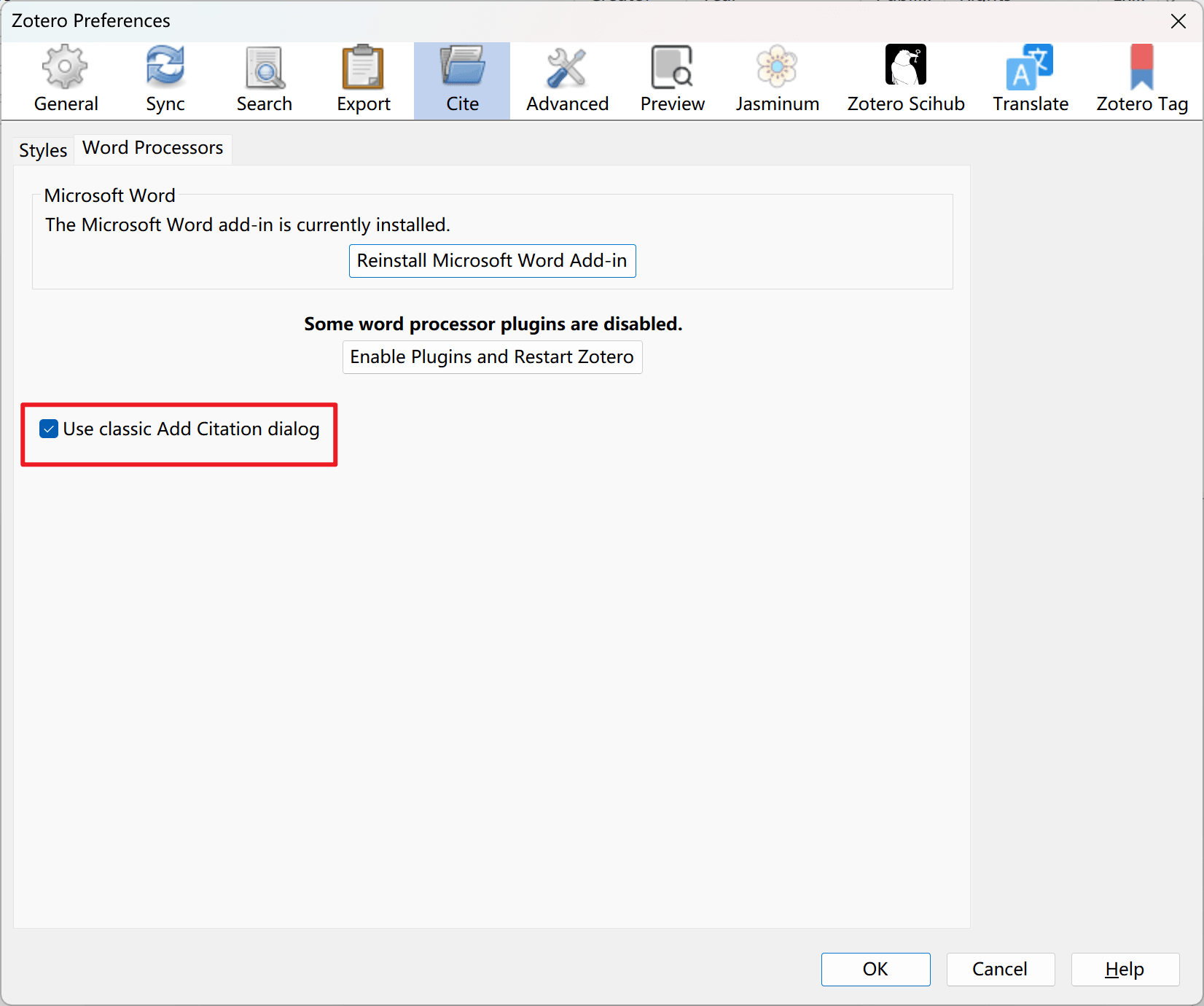
Task: Uncheck Use classic Add Citation dialog
Action: (49, 429)
